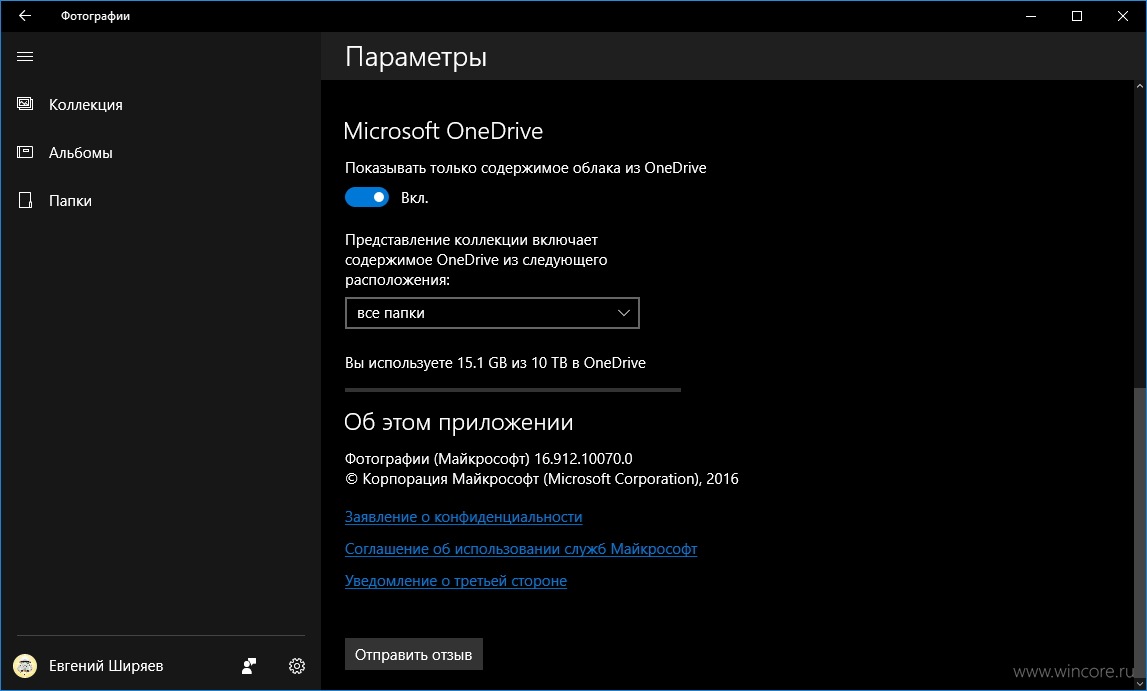Maximize the Photos window
The width and height of the screenshot is (1147, 691).
[x=1077, y=16]
